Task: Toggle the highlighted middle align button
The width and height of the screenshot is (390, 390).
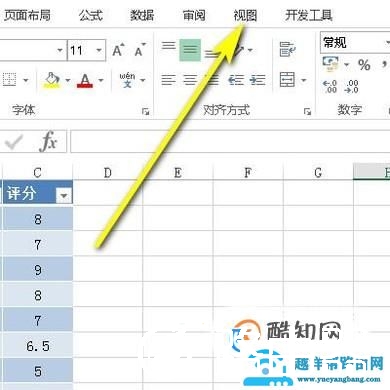Action: [x=190, y=50]
